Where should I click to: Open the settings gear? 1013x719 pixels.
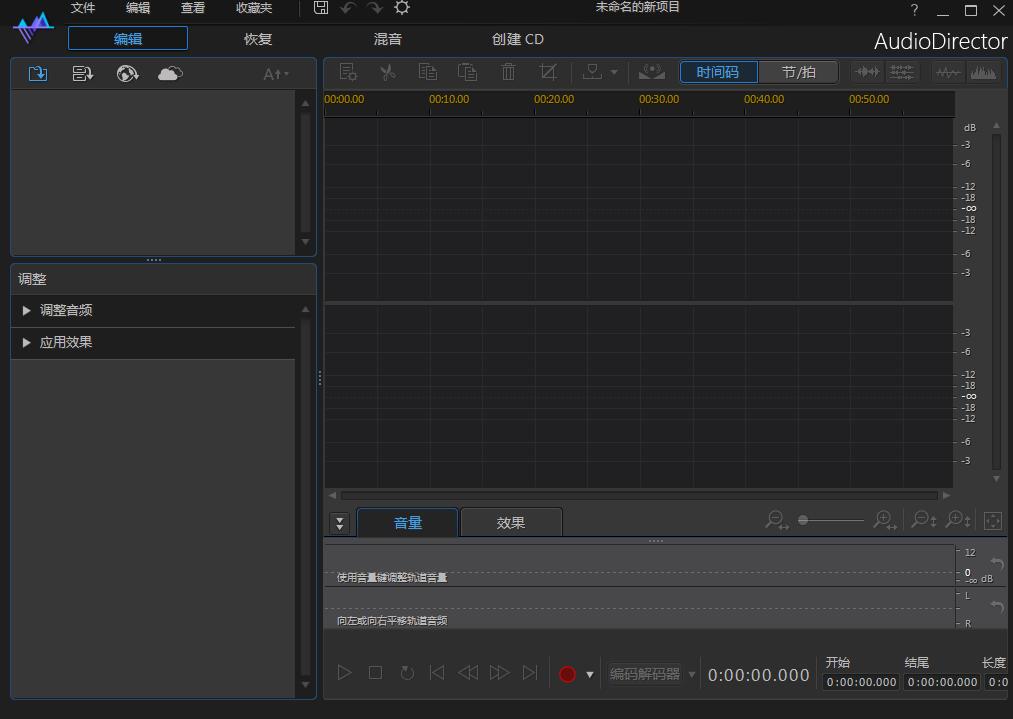(401, 8)
